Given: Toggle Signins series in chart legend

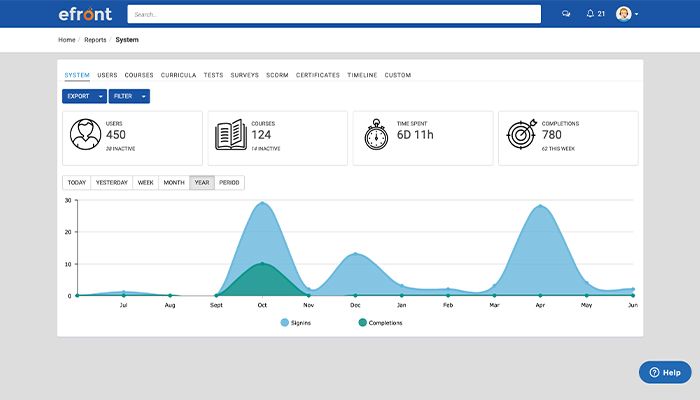Looking at the screenshot, I should 300,323.
